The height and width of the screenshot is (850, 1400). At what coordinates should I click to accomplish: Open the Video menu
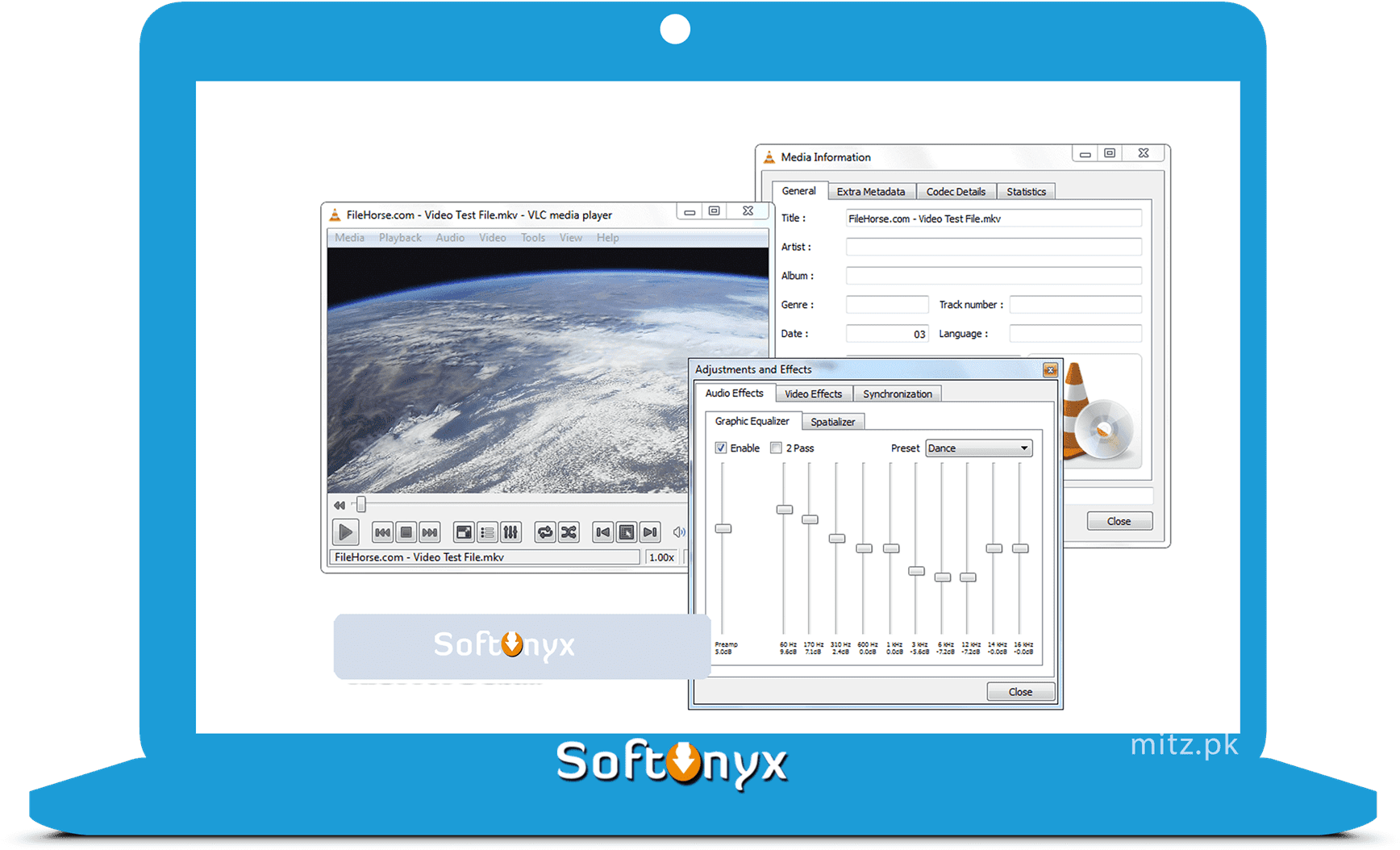493,238
